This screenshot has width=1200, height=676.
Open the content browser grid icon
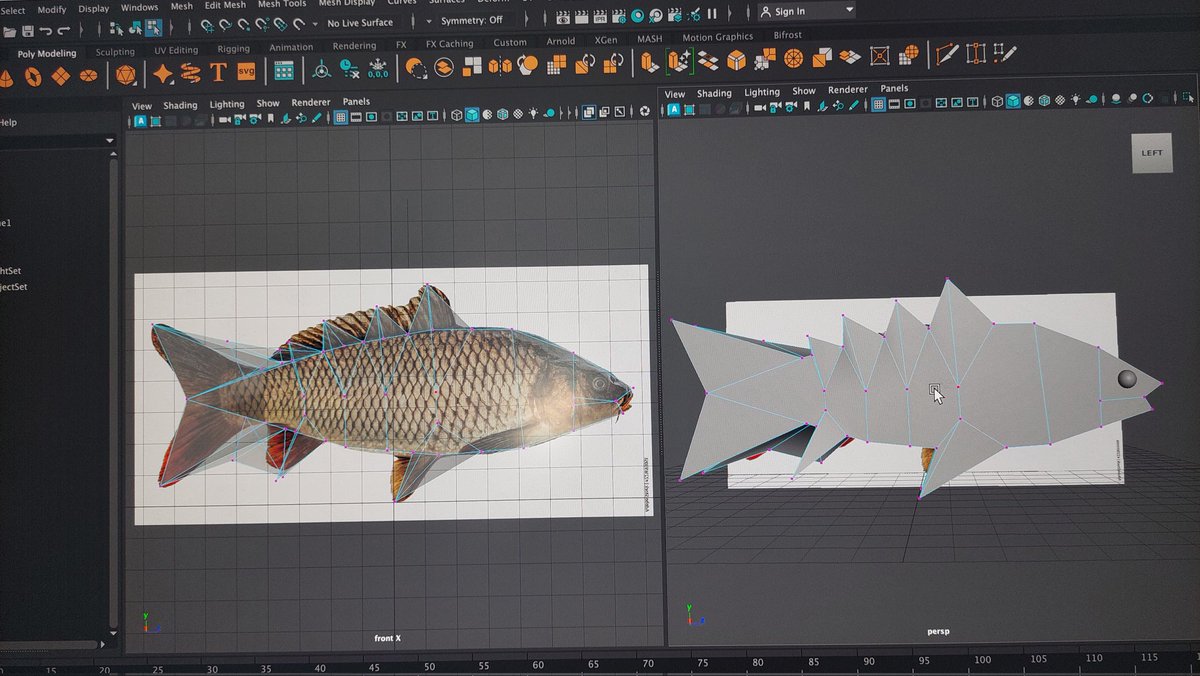(x=284, y=70)
